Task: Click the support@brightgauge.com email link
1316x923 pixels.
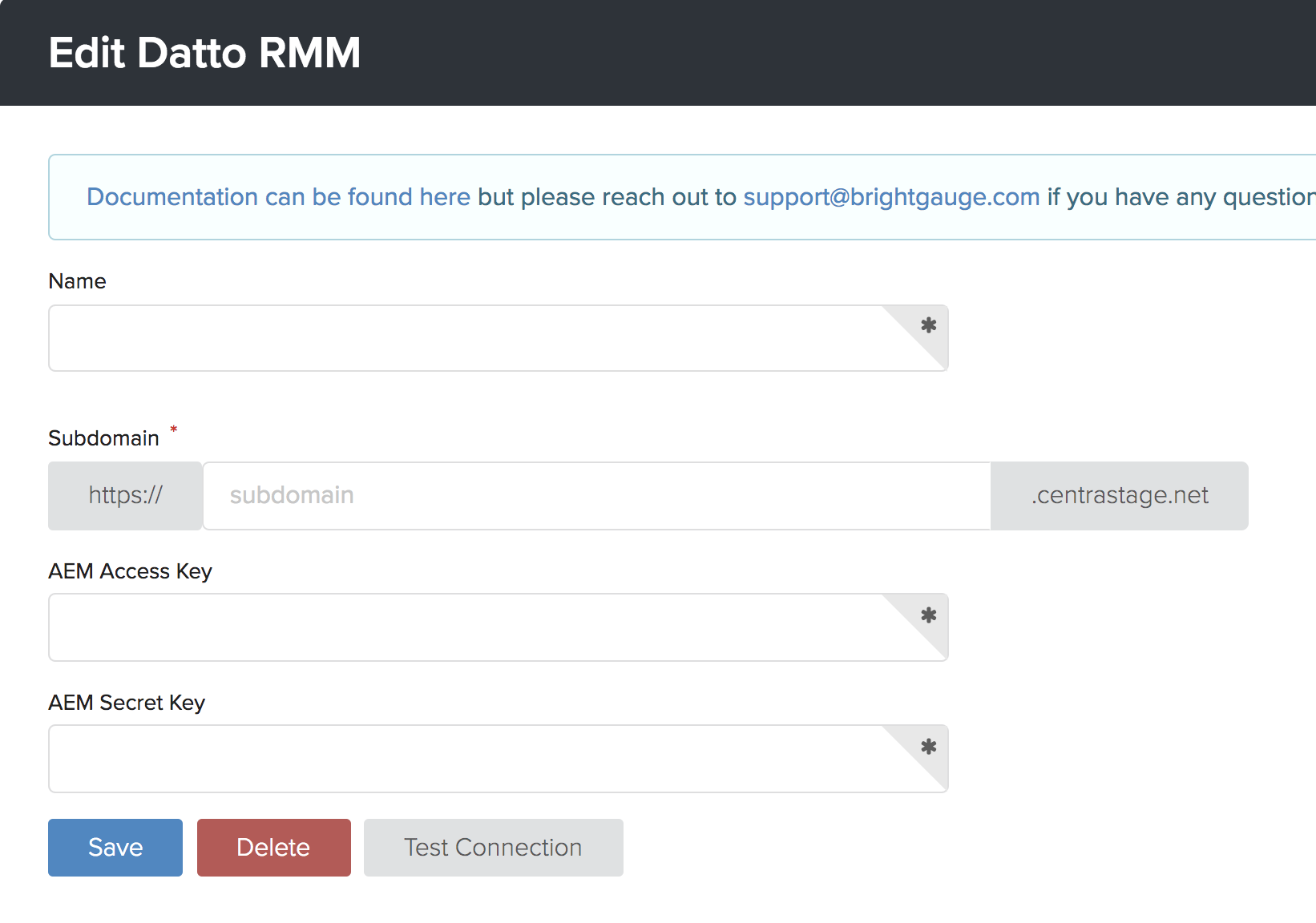Action: pos(891,197)
